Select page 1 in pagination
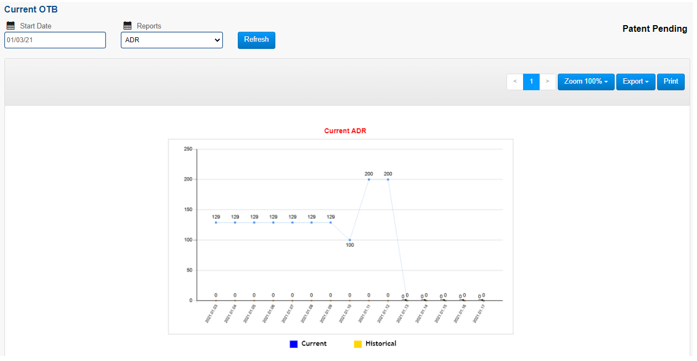The height and width of the screenshot is (361, 697). coord(531,82)
